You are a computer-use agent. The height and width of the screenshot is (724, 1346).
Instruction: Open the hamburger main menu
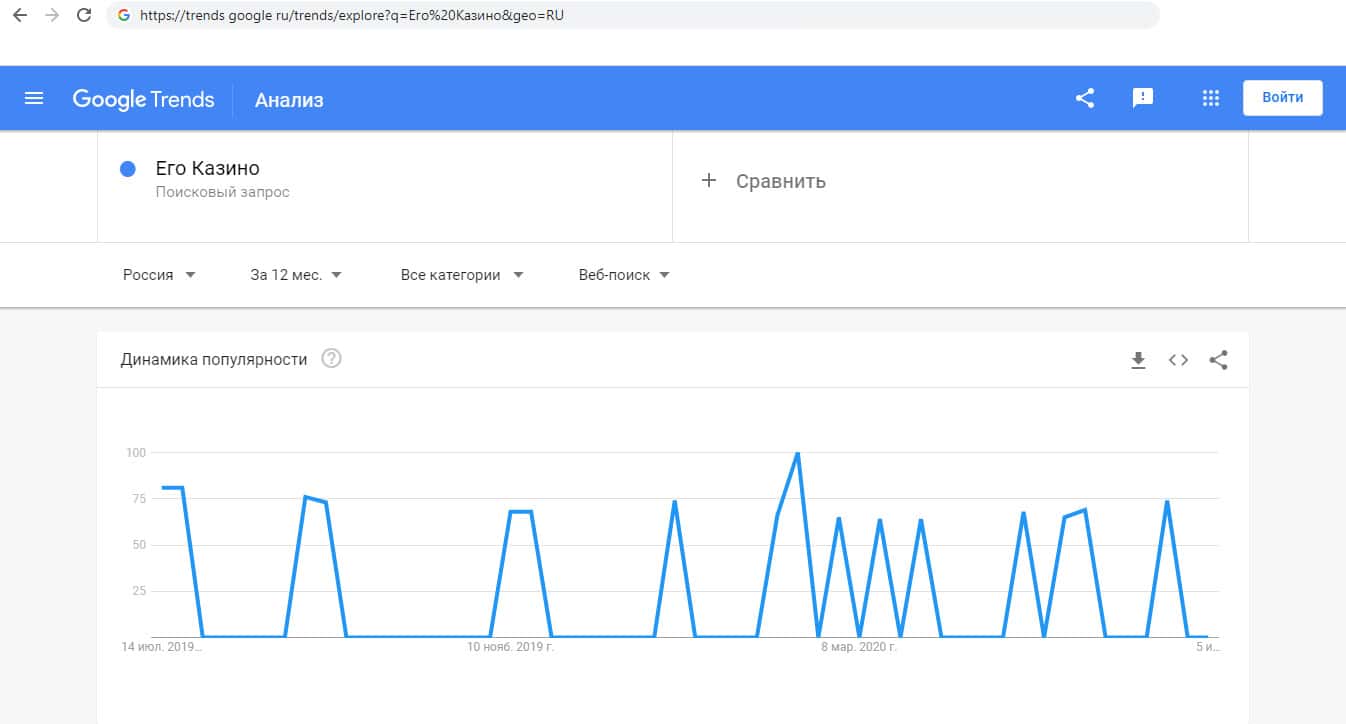pyautogui.click(x=34, y=98)
